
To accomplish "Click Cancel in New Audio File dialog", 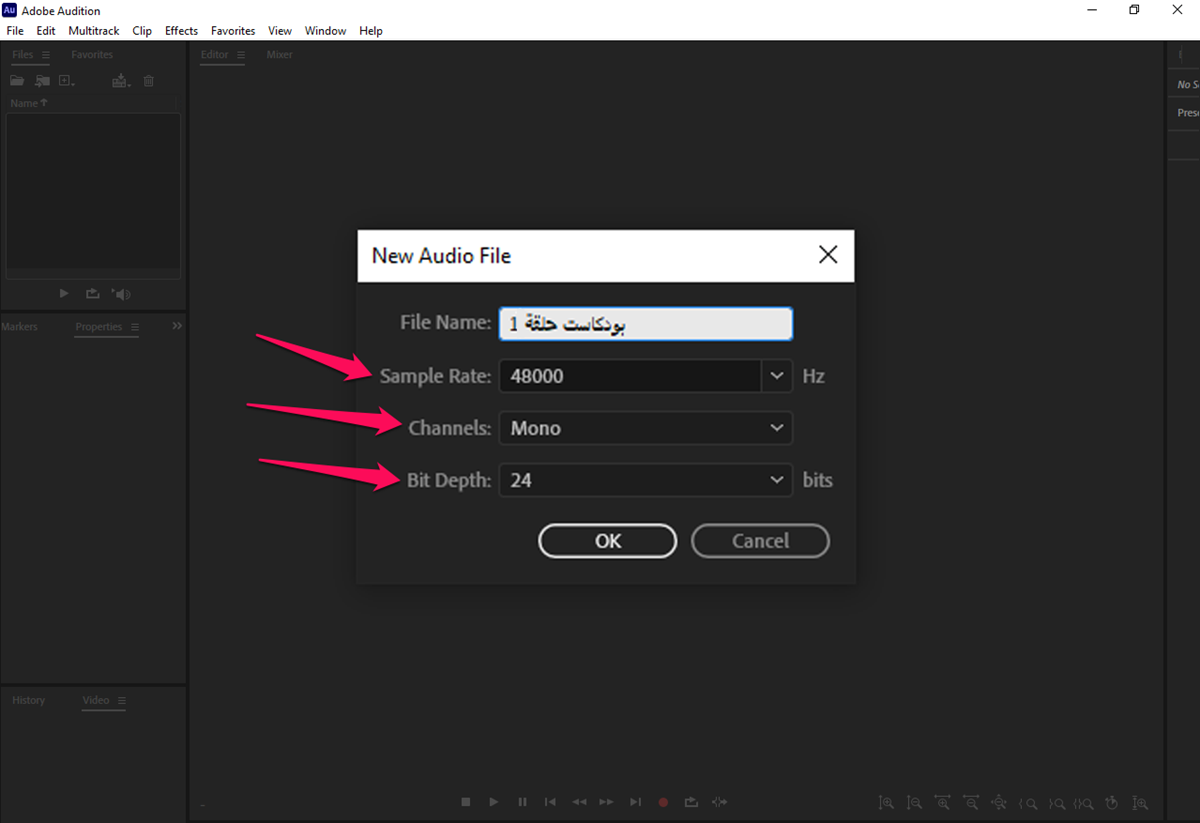I will pyautogui.click(x=760, y=541).
